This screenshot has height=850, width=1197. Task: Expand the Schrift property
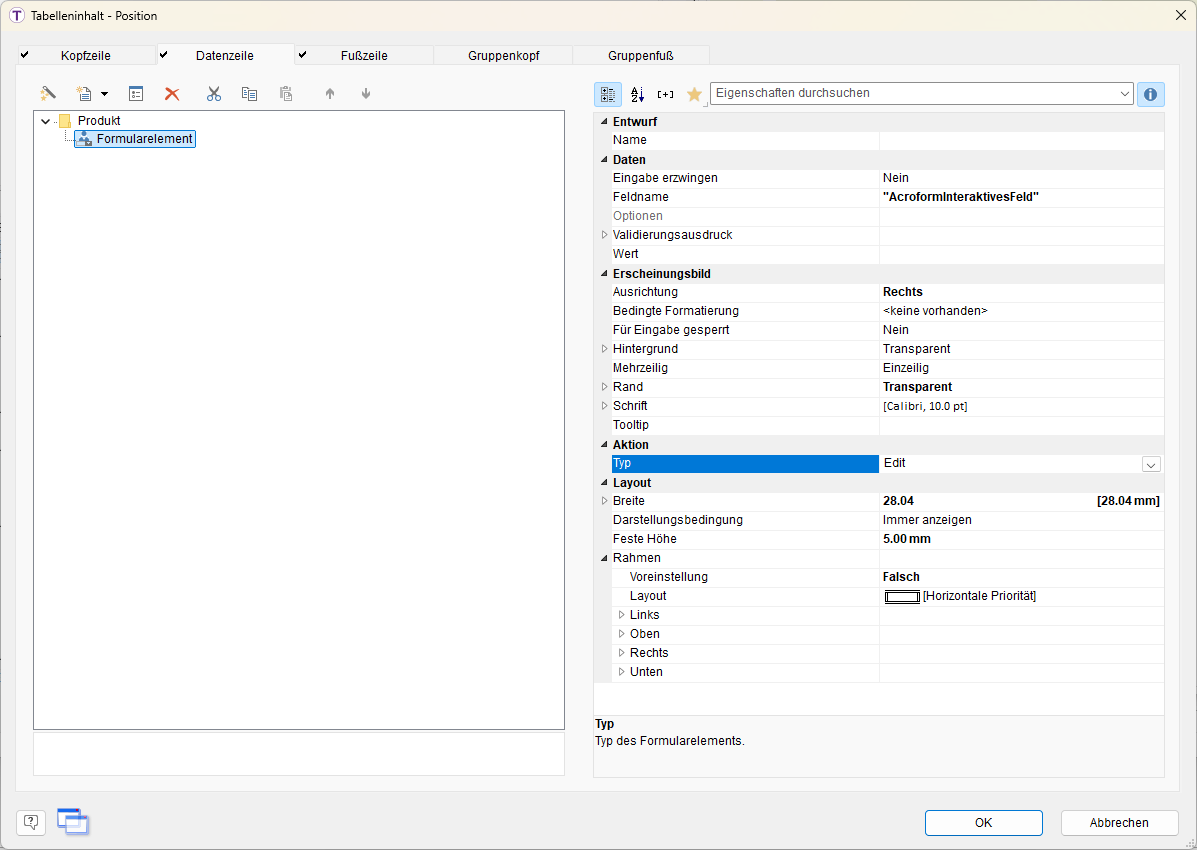pyautogui.click(x=604, y=406)
